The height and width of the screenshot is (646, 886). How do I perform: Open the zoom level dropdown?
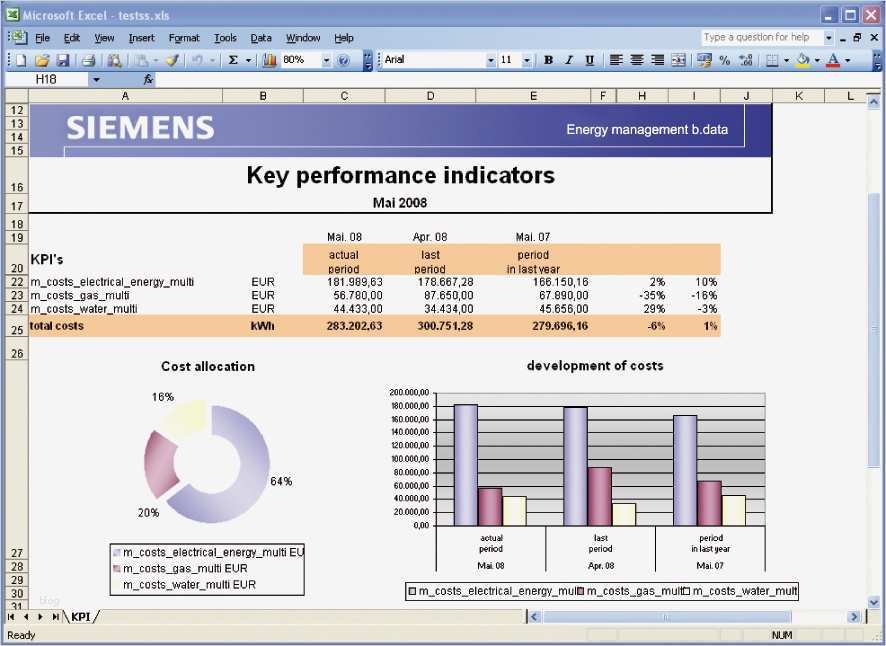(325, 60)
